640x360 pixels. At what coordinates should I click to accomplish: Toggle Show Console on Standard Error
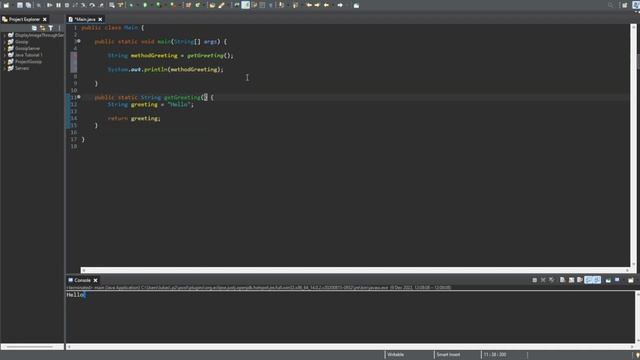(597, 280)
